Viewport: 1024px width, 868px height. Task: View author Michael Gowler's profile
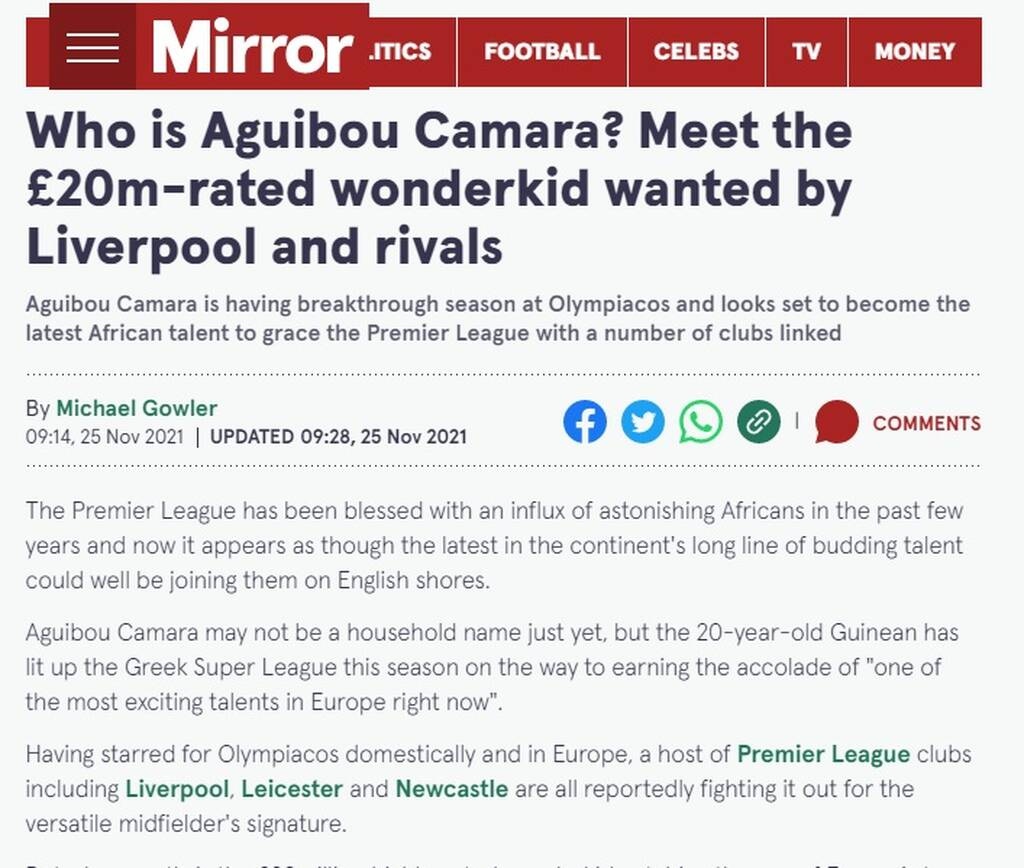136,408
